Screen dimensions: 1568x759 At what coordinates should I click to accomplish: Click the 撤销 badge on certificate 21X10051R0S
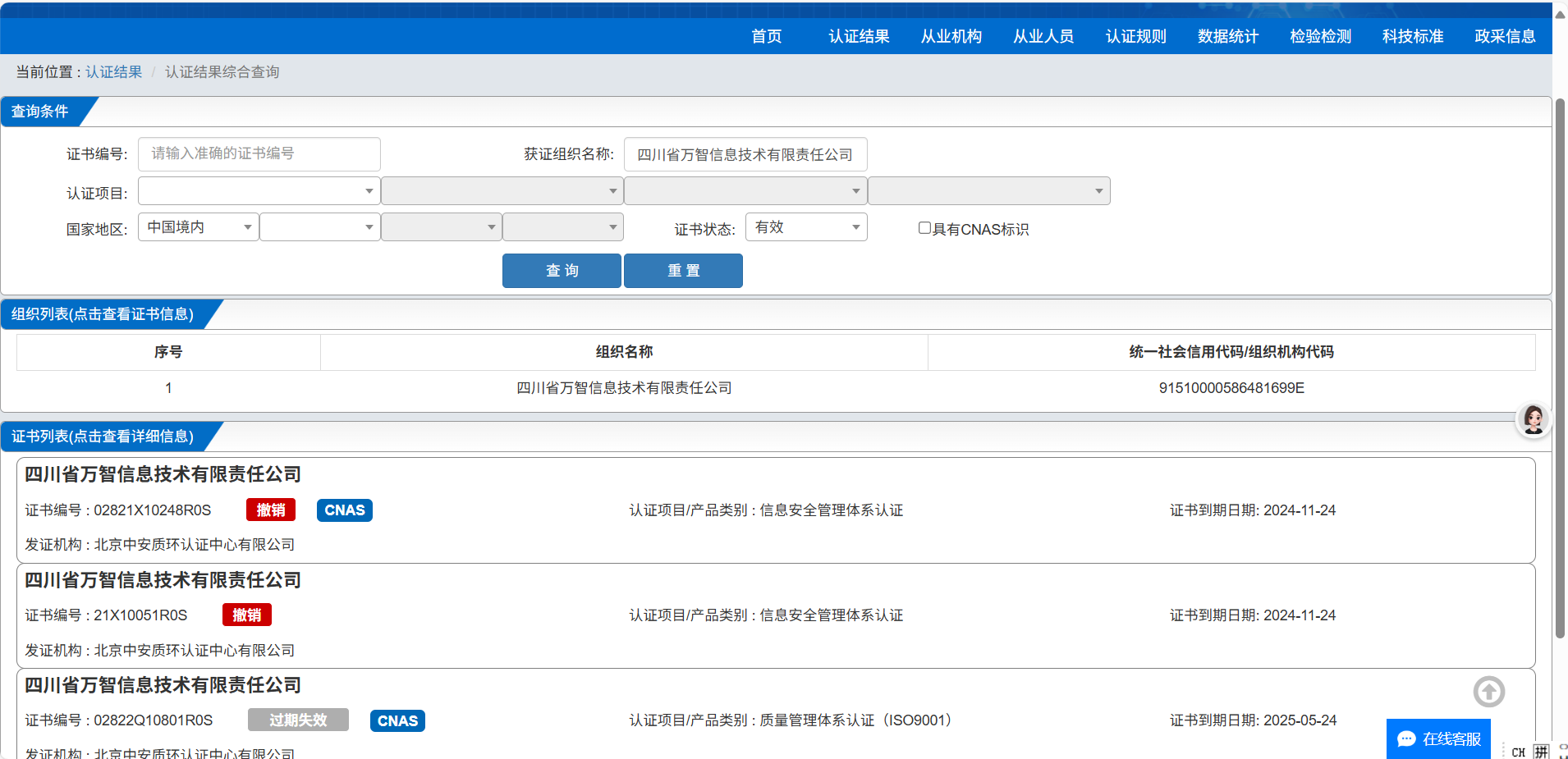pyautogui.click(x=247, y=615)
